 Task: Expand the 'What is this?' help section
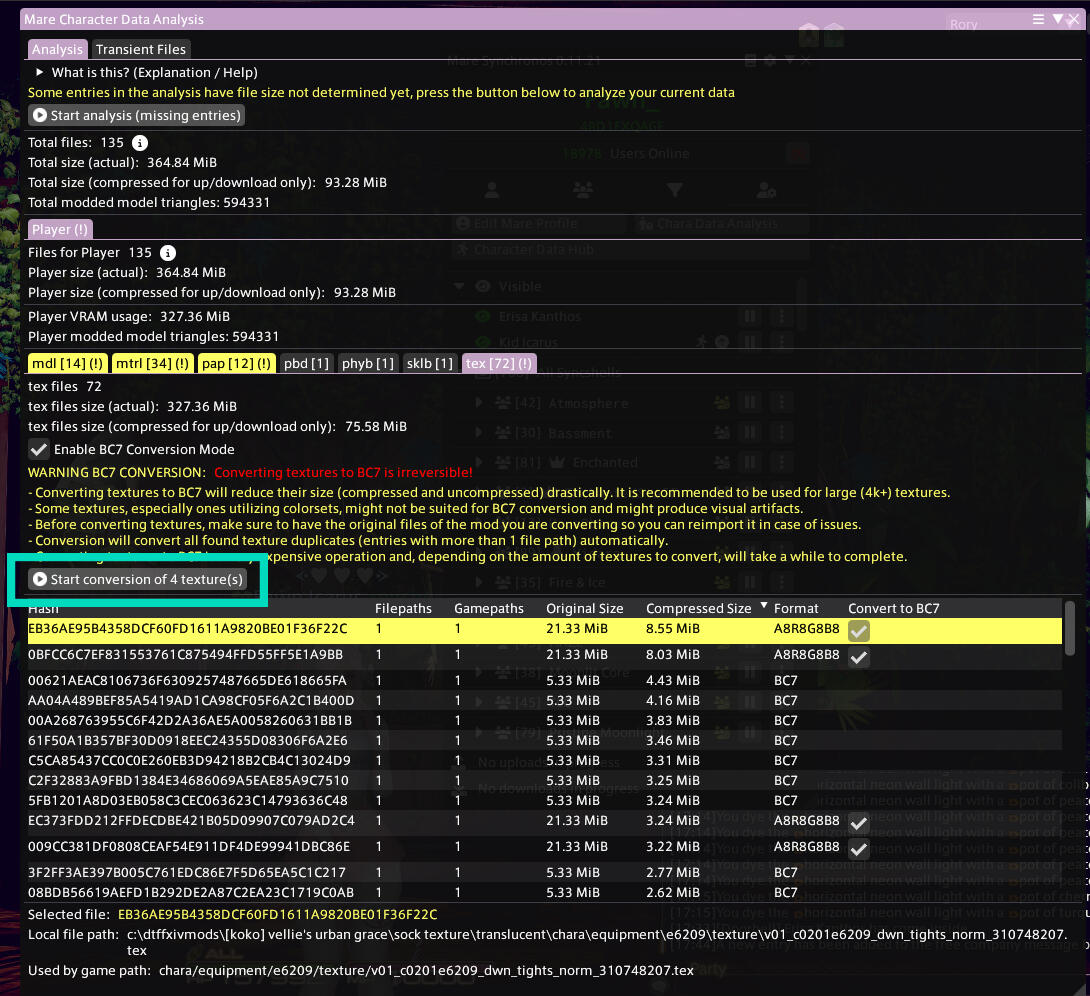click(40, 72)
